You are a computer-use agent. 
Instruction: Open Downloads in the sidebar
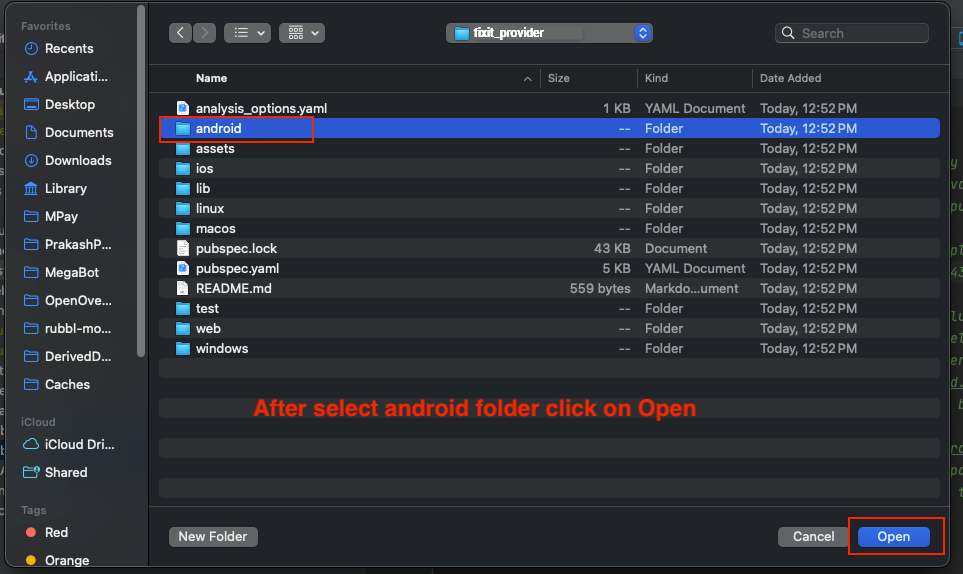(x=78, y=160)
